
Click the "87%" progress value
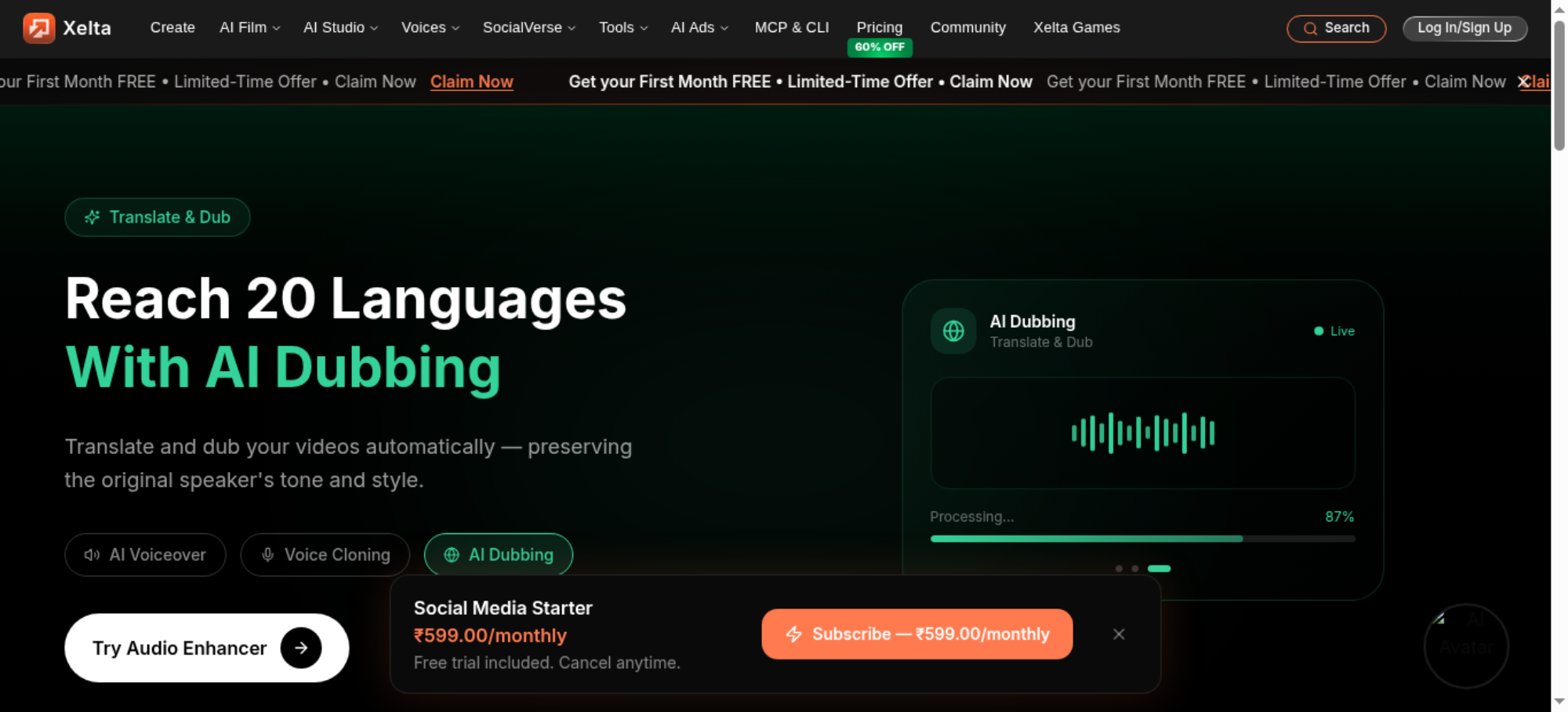(1340, 517)
